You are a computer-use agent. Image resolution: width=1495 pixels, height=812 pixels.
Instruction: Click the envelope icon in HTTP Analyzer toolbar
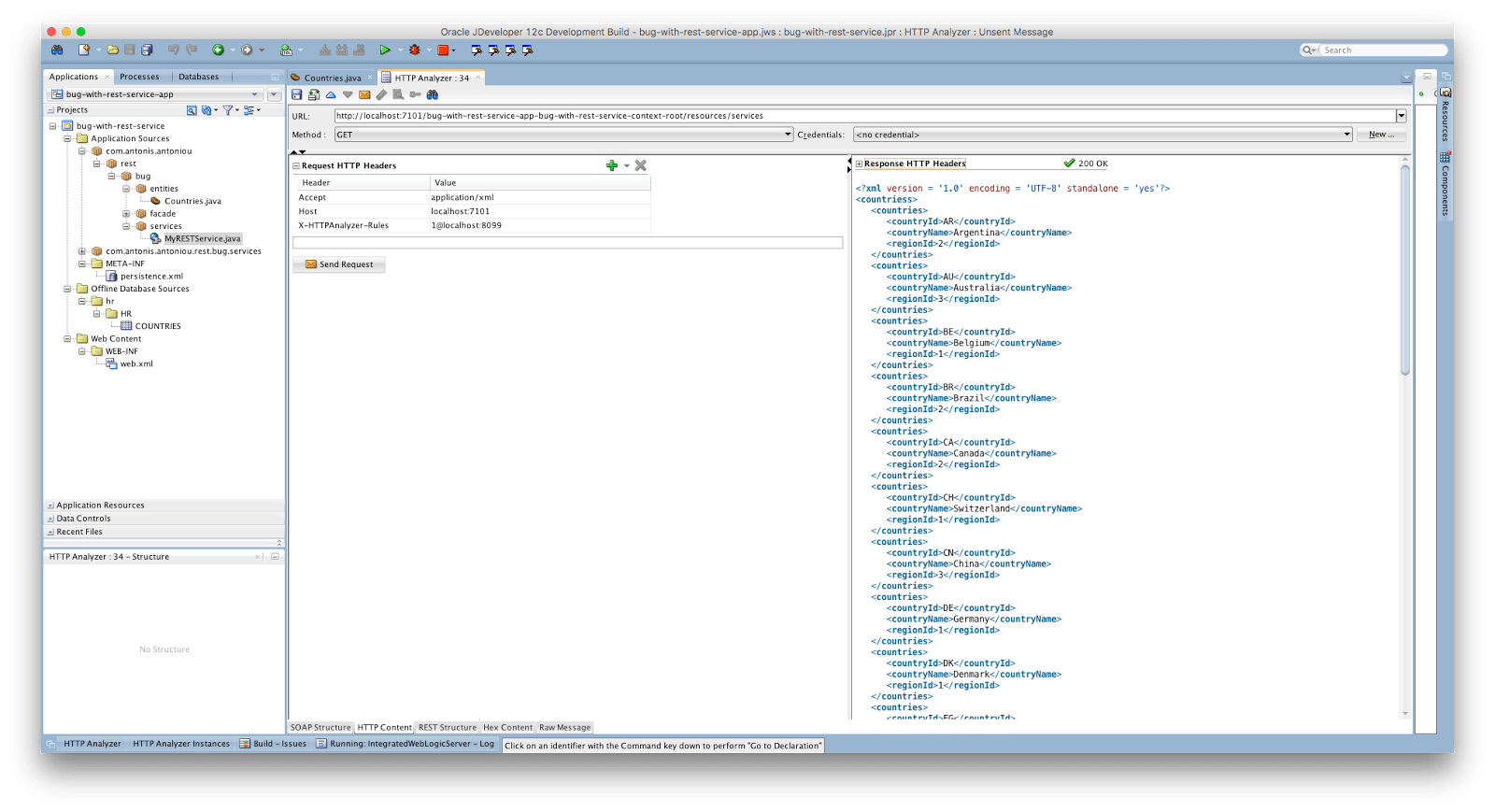point(364,94)
